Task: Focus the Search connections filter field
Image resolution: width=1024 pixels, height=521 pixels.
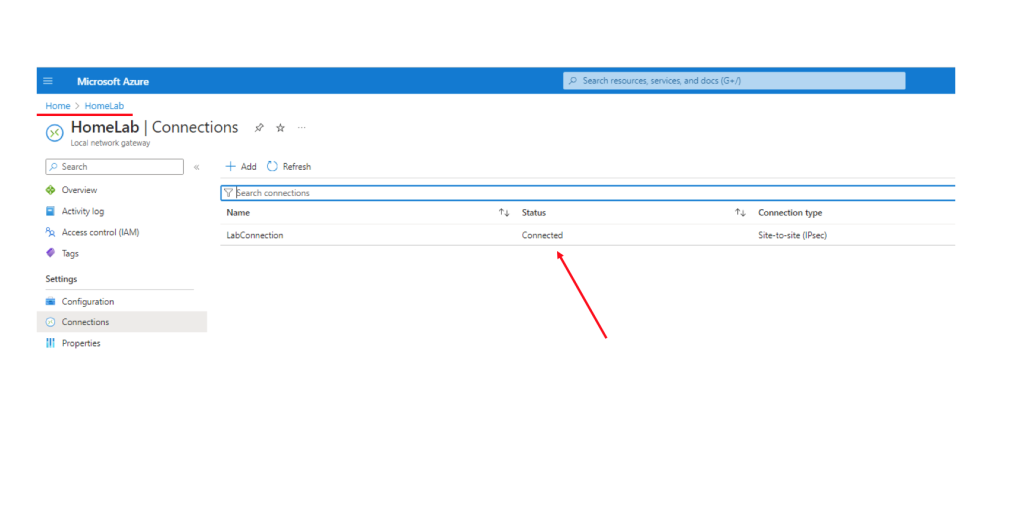Action: click(x=590, y=193)
